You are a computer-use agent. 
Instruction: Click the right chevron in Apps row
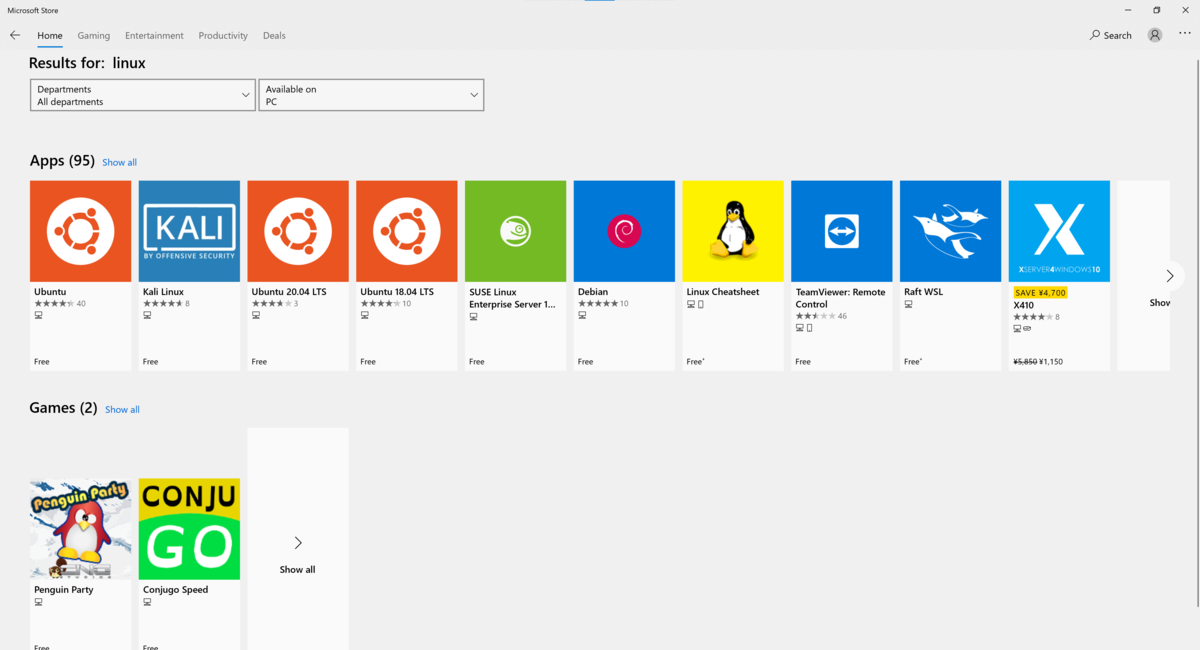click(x=1170, y=276)
